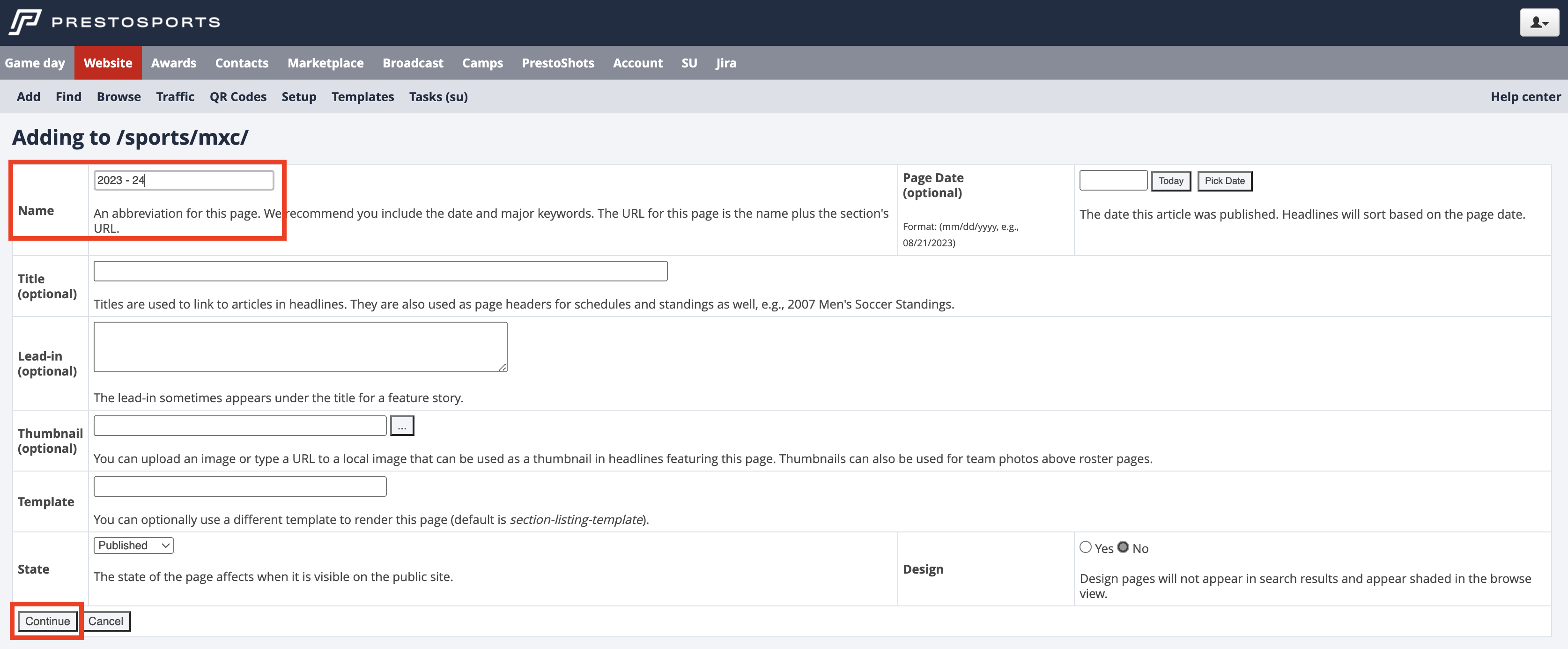Viewport: 1568px width, 649px height.
Task: Open the Setup submenu link
Action: click(x=299, y=96)
